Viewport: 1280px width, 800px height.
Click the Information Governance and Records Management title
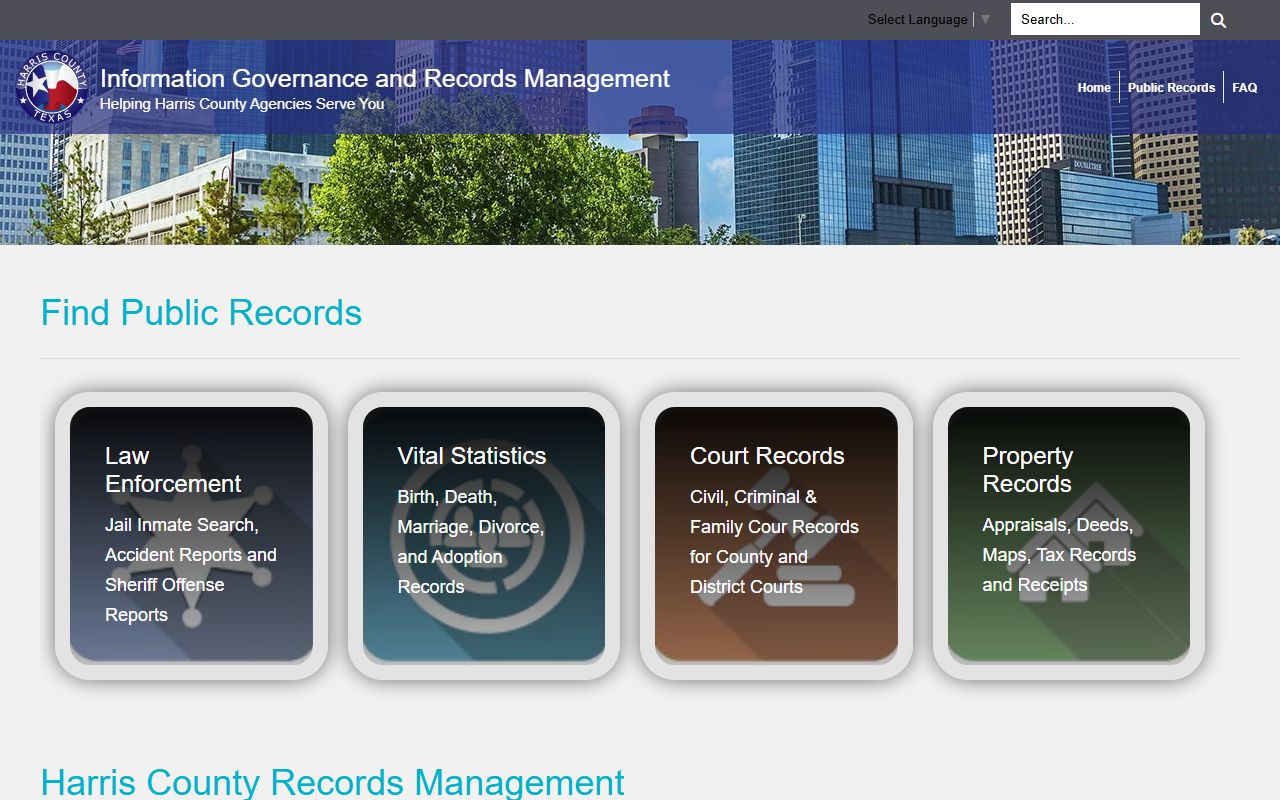(x=385, y=78)
